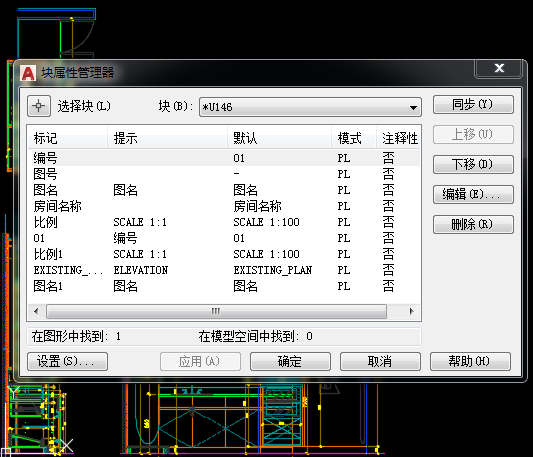
Task: Click the AutoCAD logo in the dialog title
Action: tap(28, 72)
